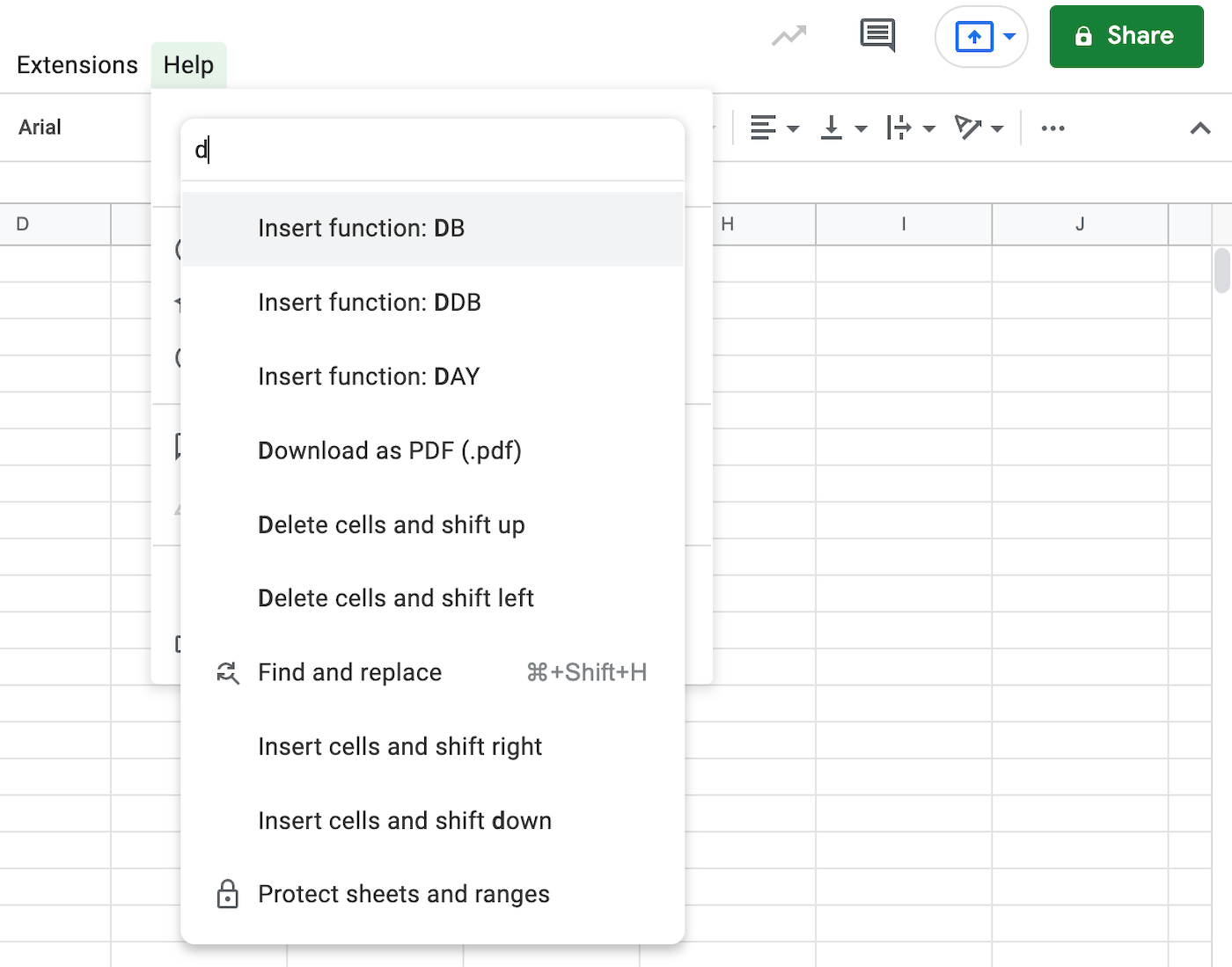Open the text rotation dropdown arrow
This screenshot has width=1232, height=967.
[1000, 128]
